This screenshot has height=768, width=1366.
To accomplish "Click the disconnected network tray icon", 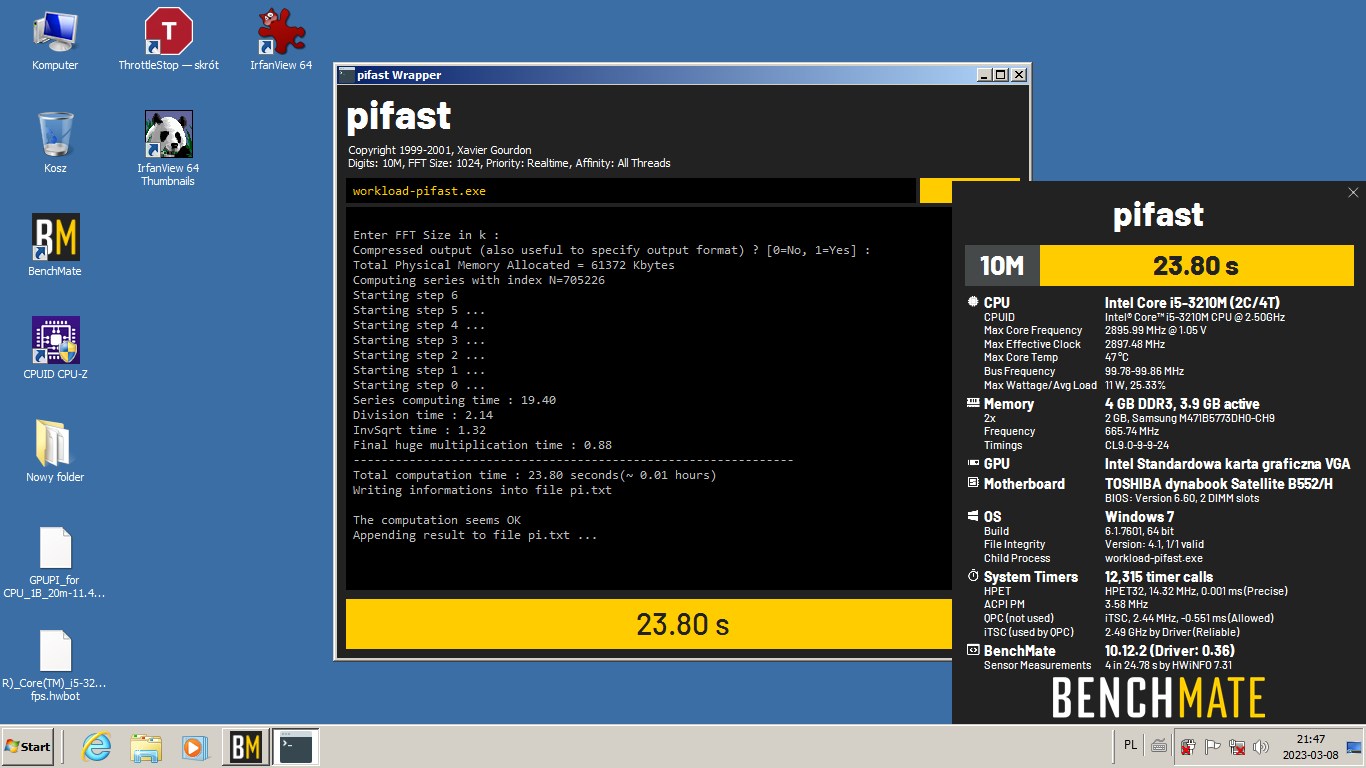I will [1237, 747].
